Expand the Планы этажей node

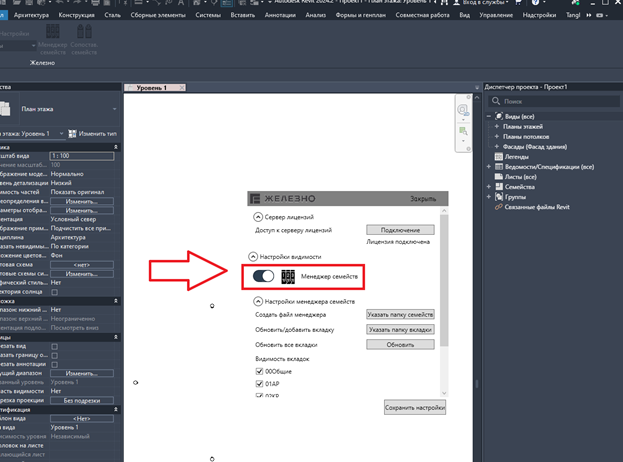(497, 126)
